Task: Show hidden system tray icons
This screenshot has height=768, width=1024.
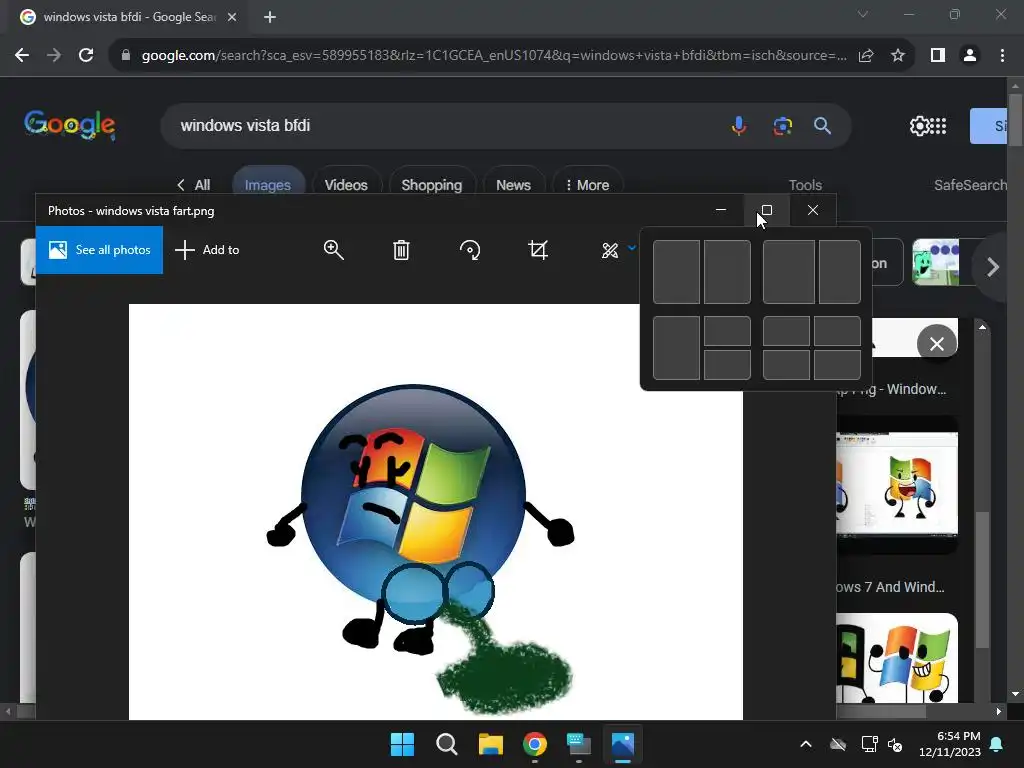Action: click(x=806, y=744)
